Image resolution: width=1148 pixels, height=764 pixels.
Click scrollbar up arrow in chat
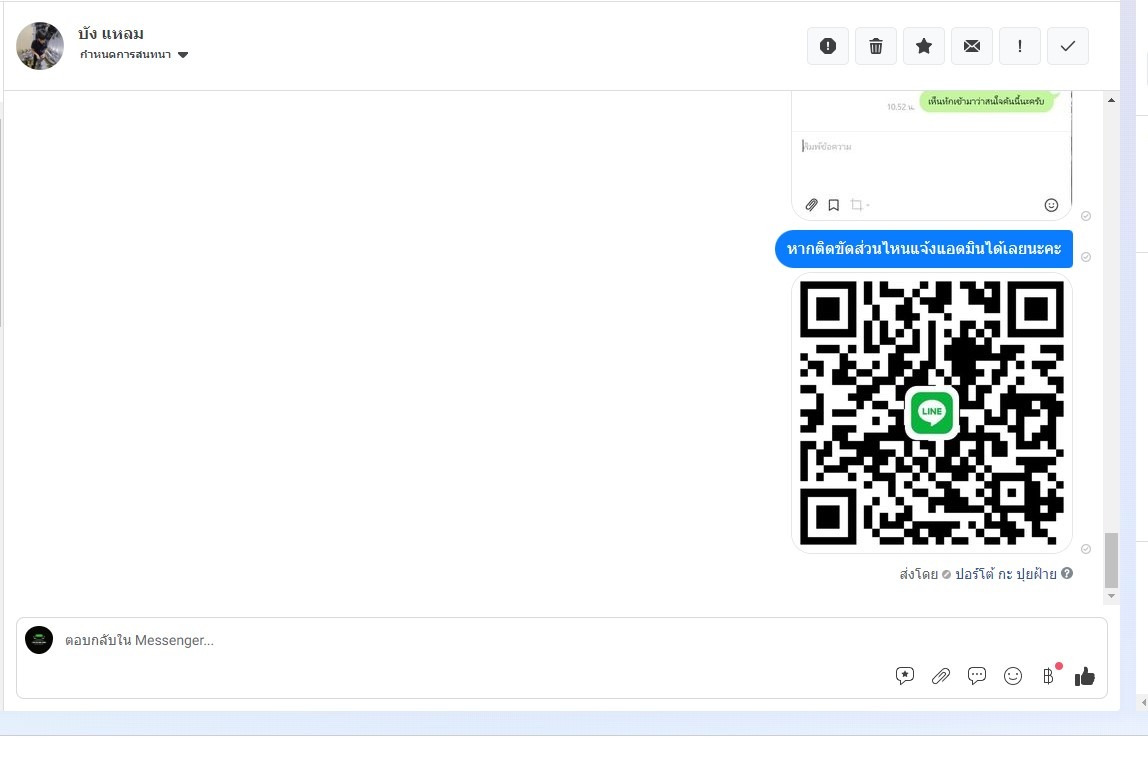click(x=1111, y=100)
